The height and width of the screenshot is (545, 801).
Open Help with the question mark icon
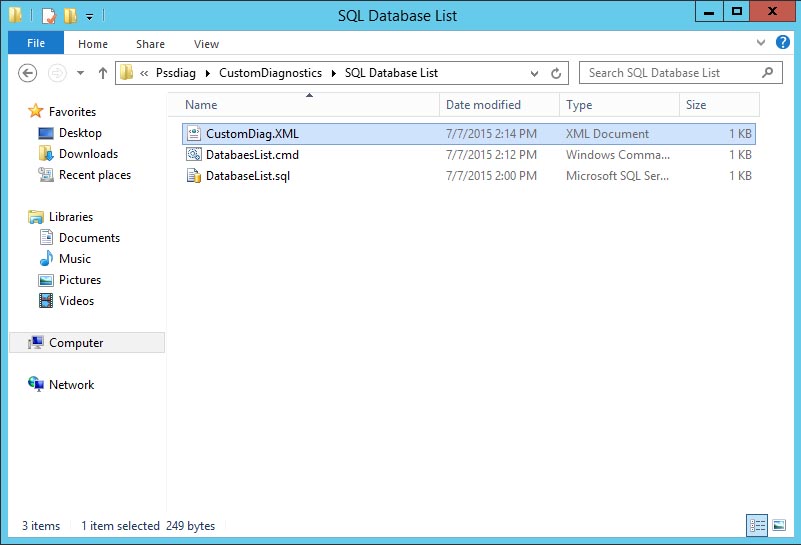[782, 42]
